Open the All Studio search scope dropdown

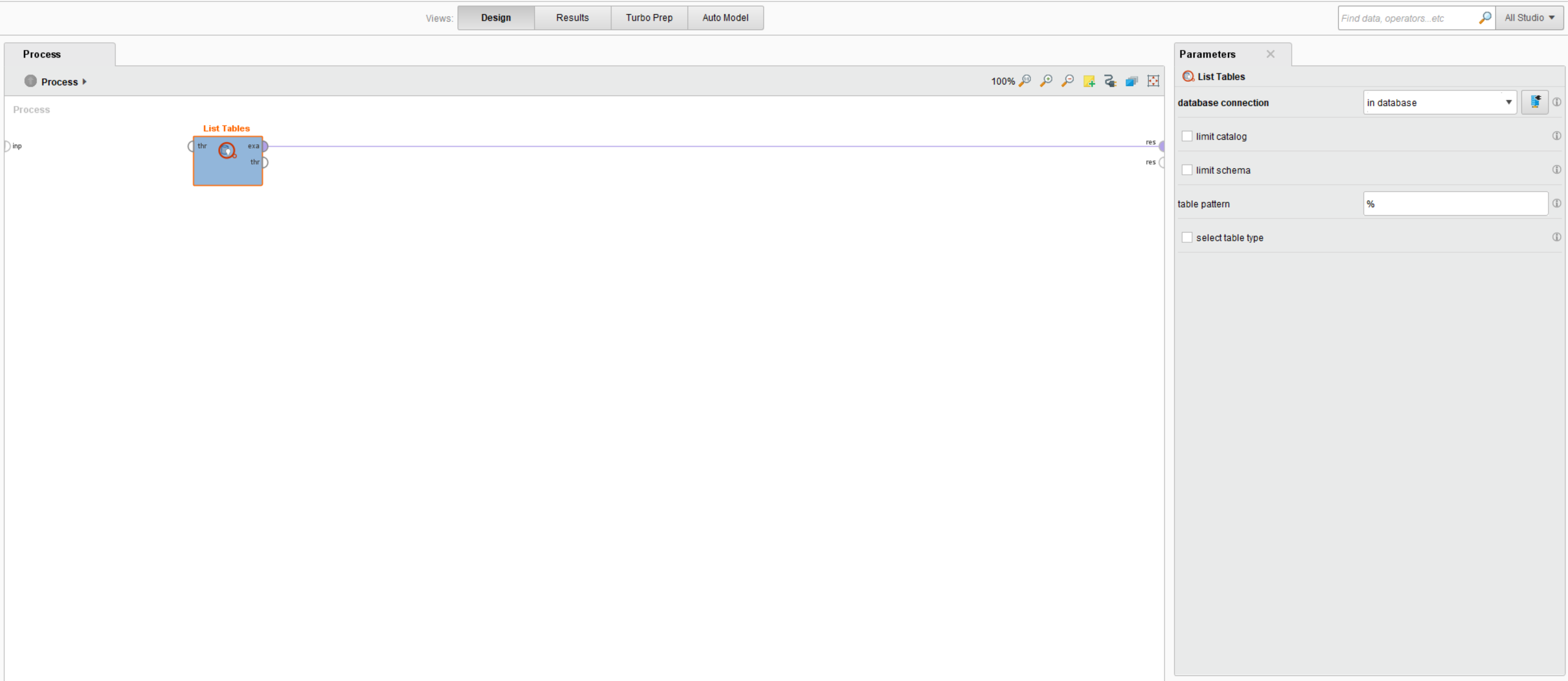click(x=1530, y=18)
